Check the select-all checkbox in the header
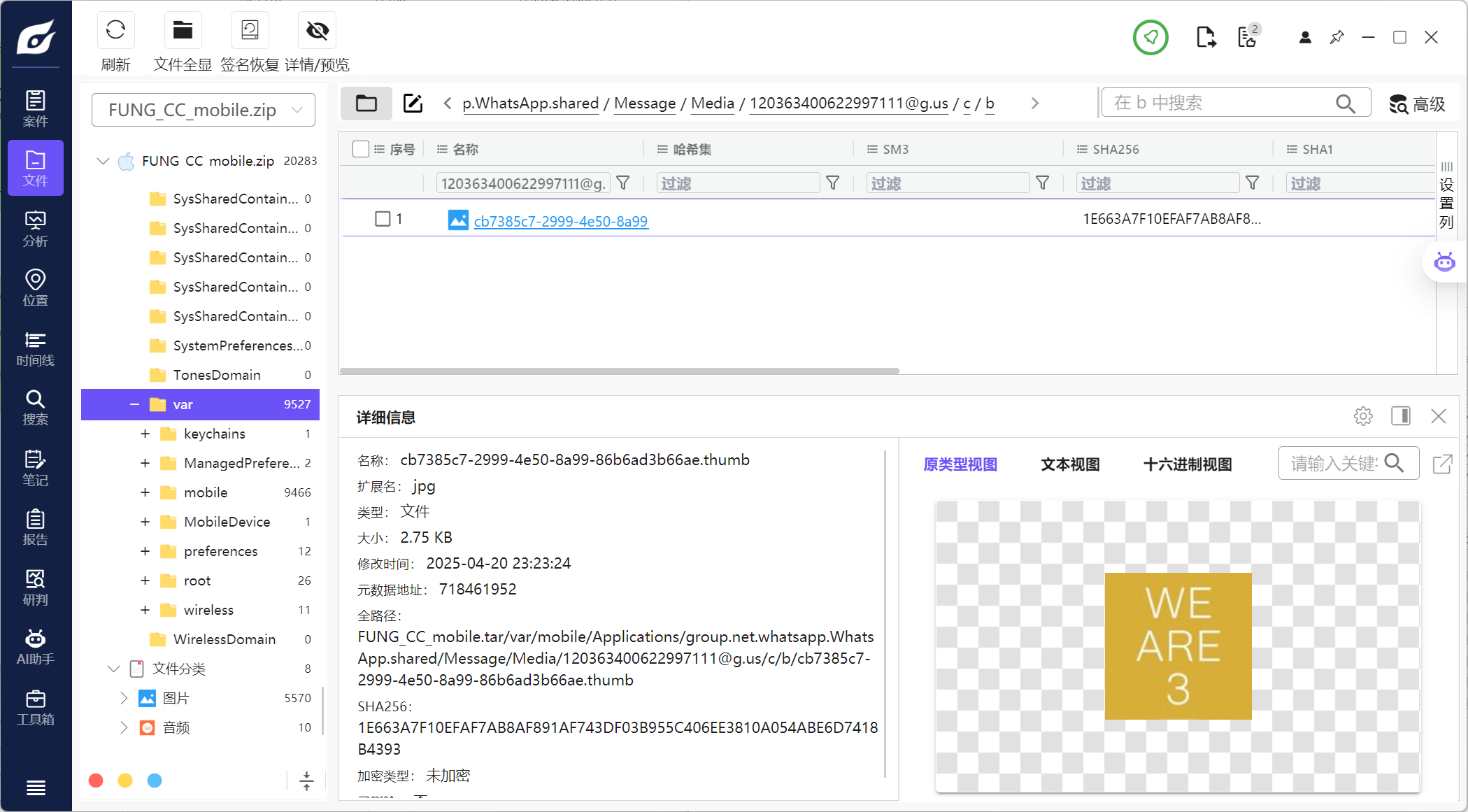 tap(361, 149)
